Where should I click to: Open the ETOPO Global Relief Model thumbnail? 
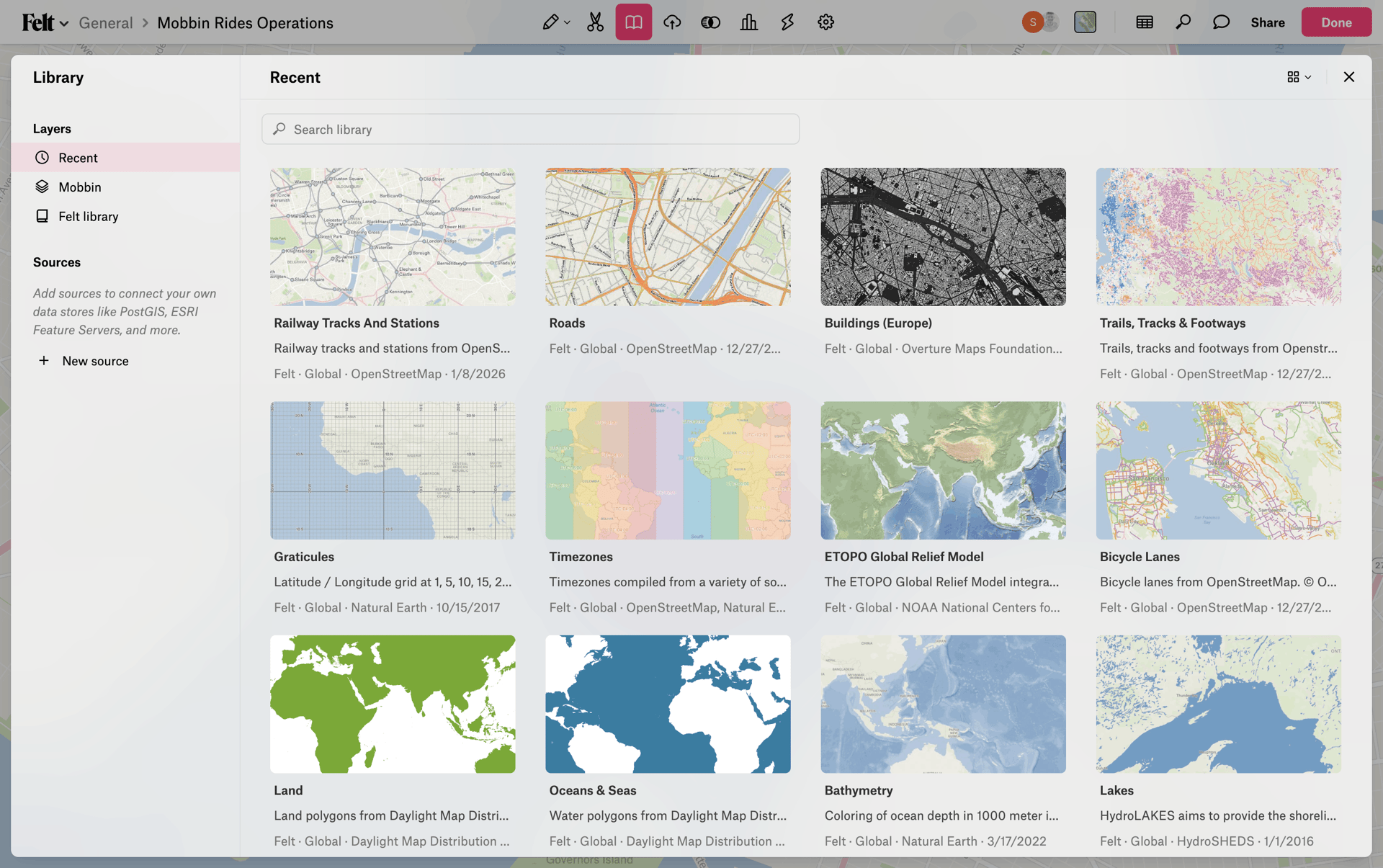pos(943,470)
